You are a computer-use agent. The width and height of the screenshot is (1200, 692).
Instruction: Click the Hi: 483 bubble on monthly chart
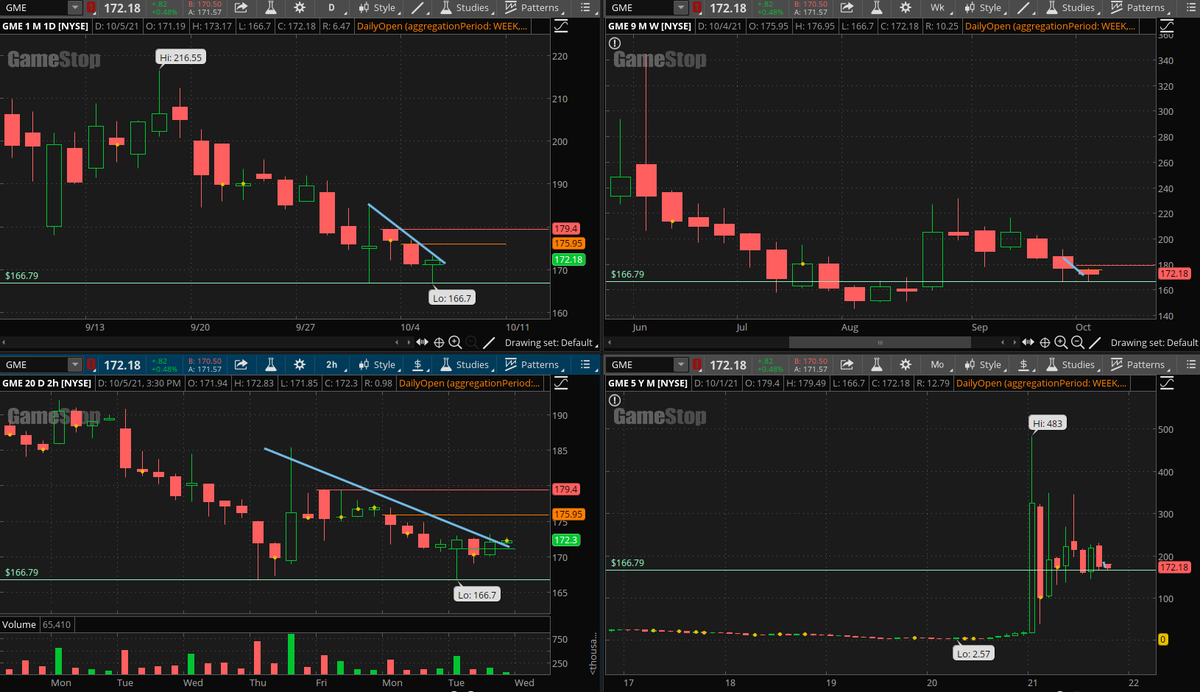coord(1050,423)
